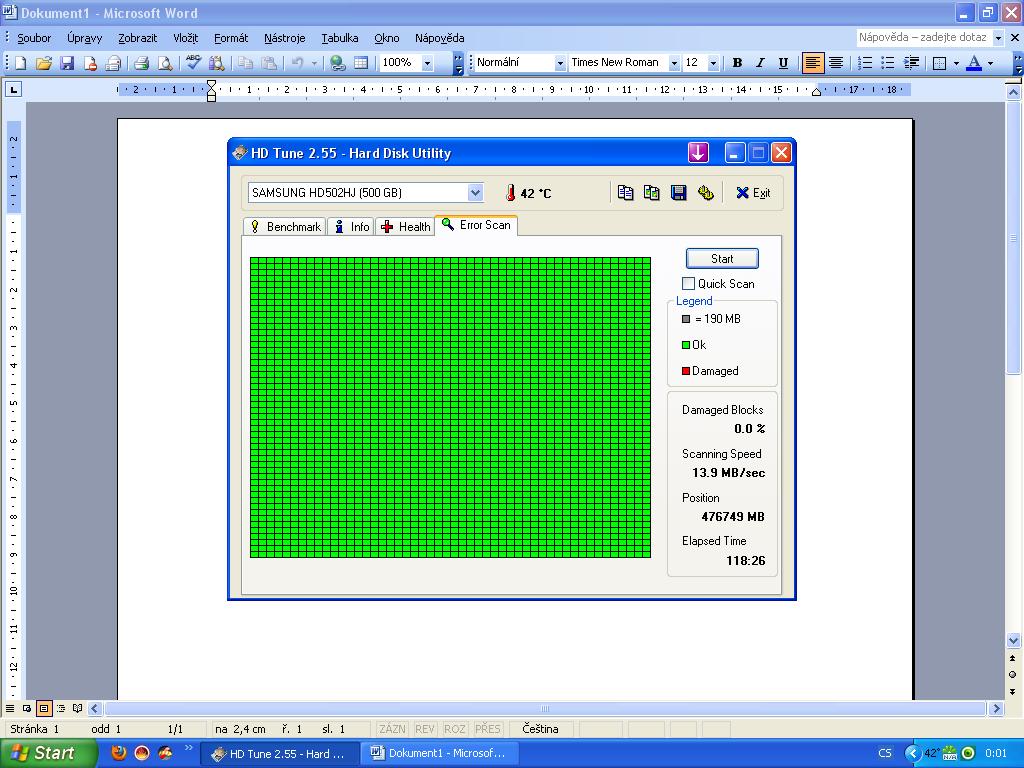The width and height of the screenshot is (1024, 768).
Task: Toggle Underline formatting
Action: tap(783, 63)
